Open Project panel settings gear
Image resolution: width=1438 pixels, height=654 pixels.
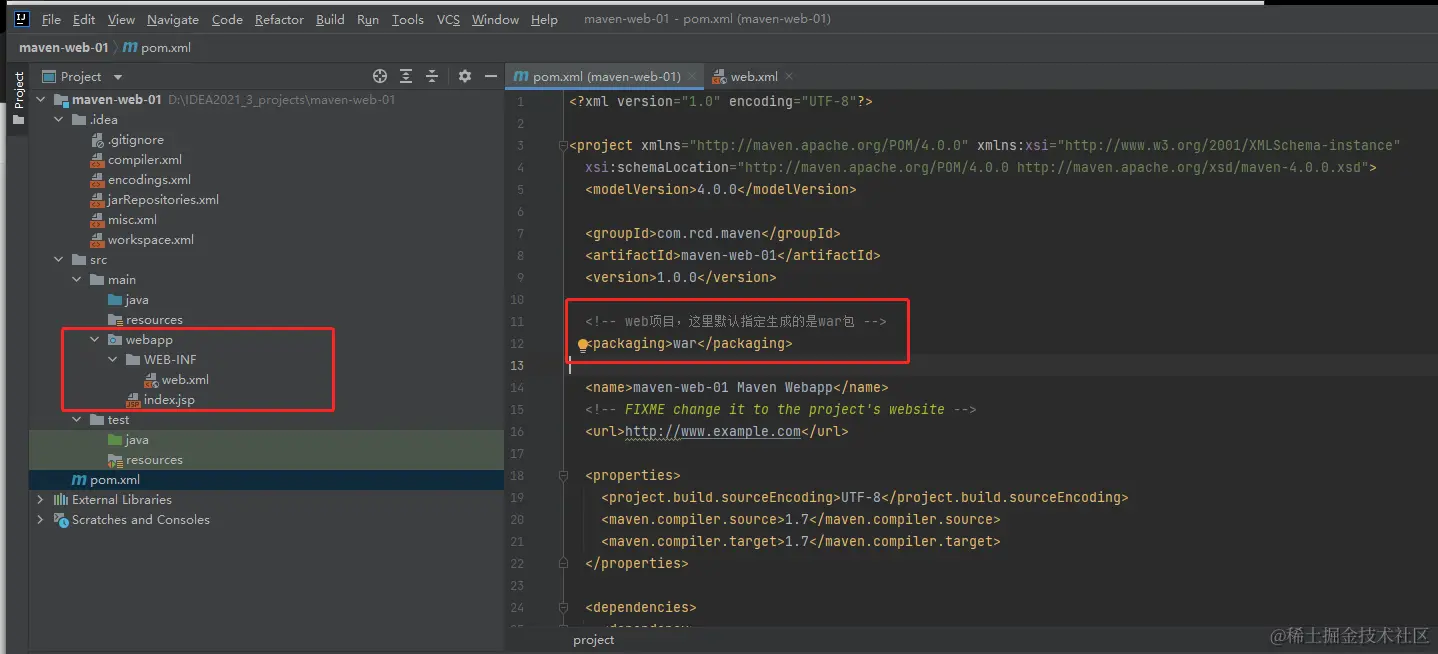[x=464, y=76]
